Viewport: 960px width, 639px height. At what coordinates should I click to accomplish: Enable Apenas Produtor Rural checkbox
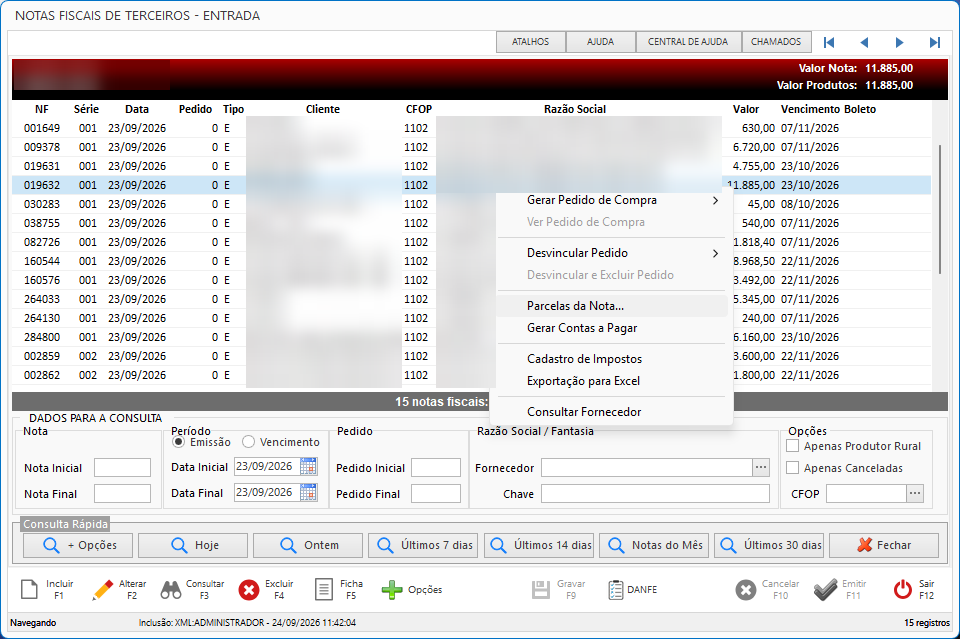pos(792,446)
